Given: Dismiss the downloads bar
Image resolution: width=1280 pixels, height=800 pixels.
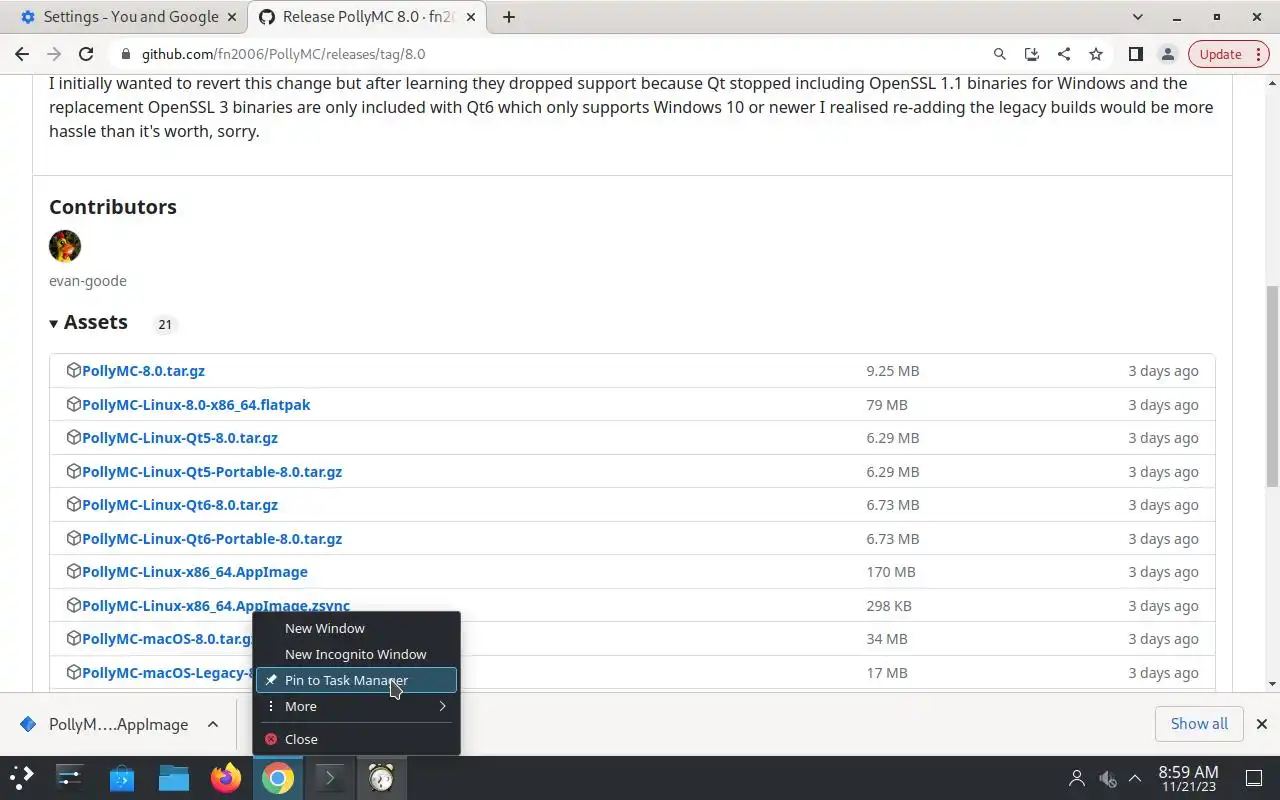Looking at the screenshot, I should click(x=1261, y=724).
